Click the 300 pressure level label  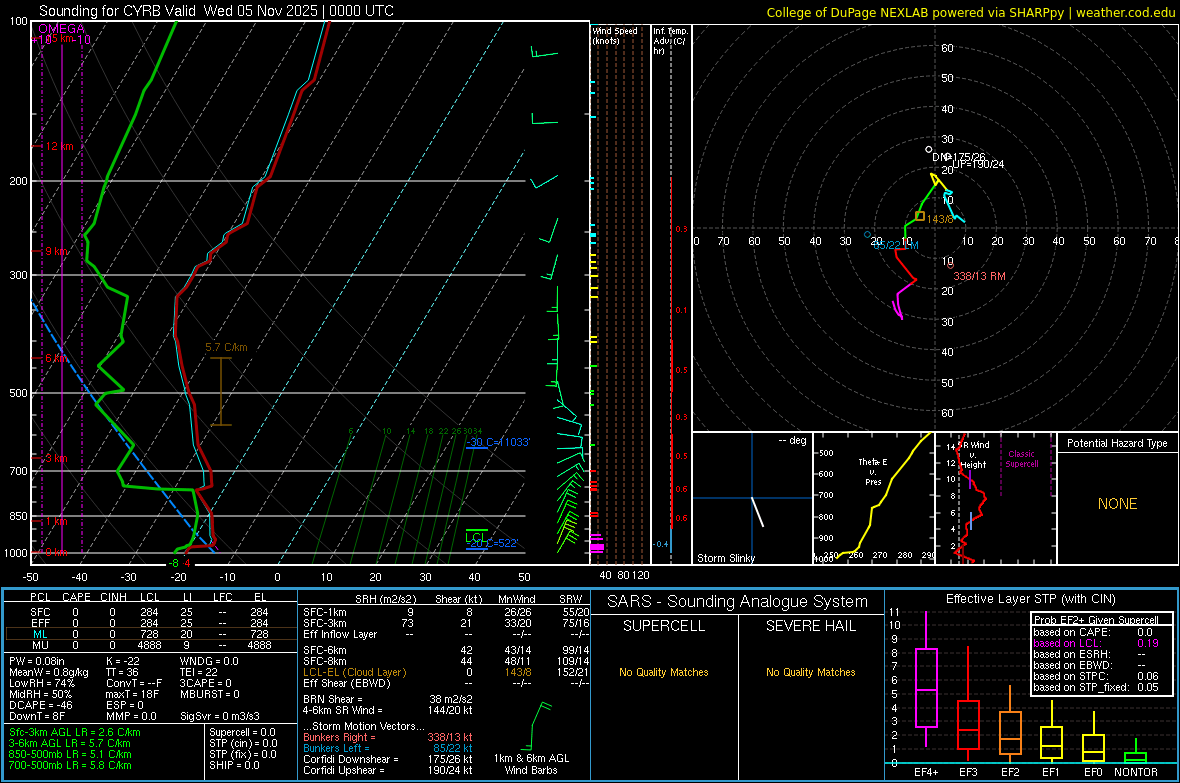point(18,276)
